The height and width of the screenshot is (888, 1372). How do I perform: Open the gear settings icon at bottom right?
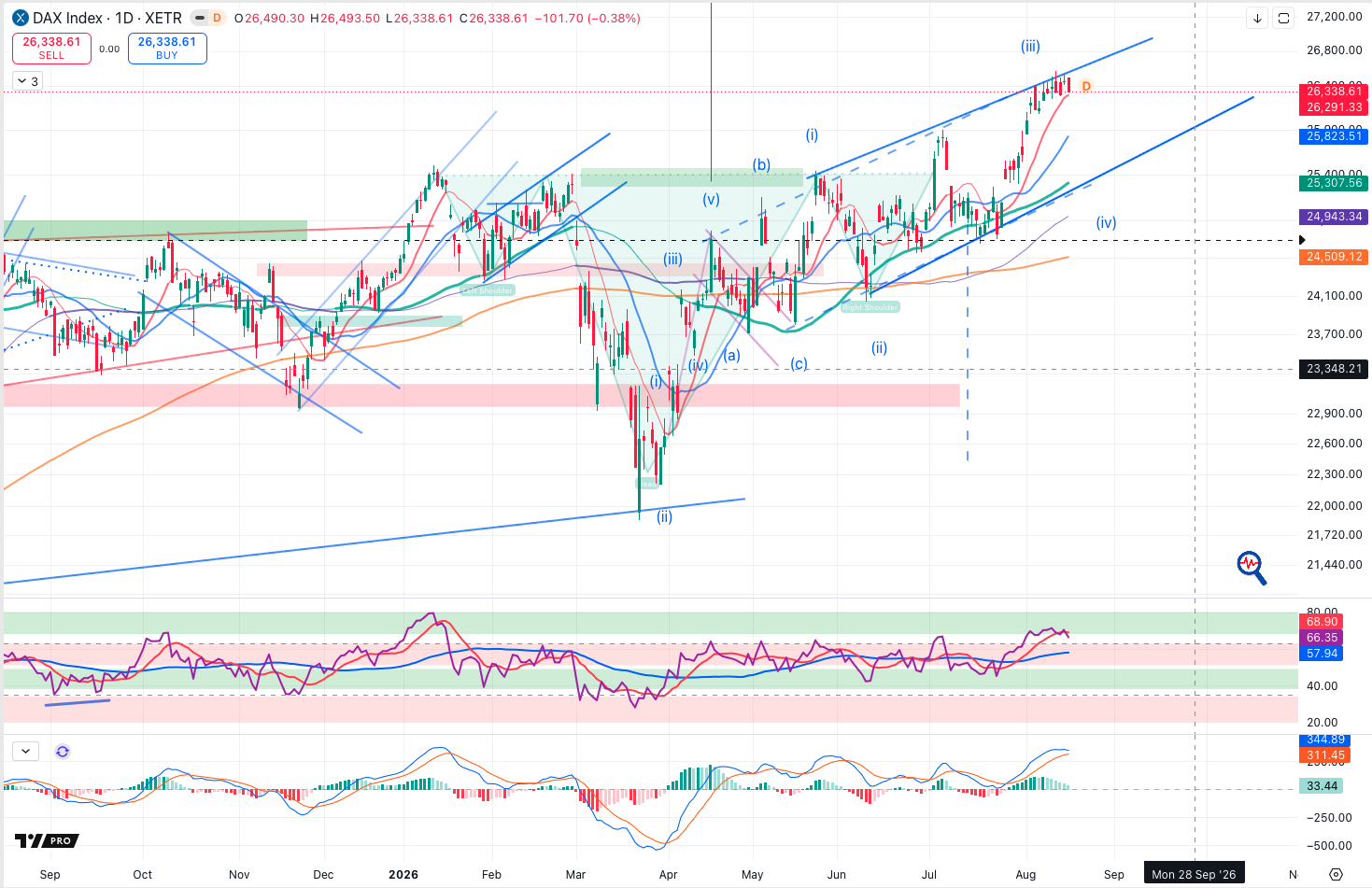(1336, 875)
